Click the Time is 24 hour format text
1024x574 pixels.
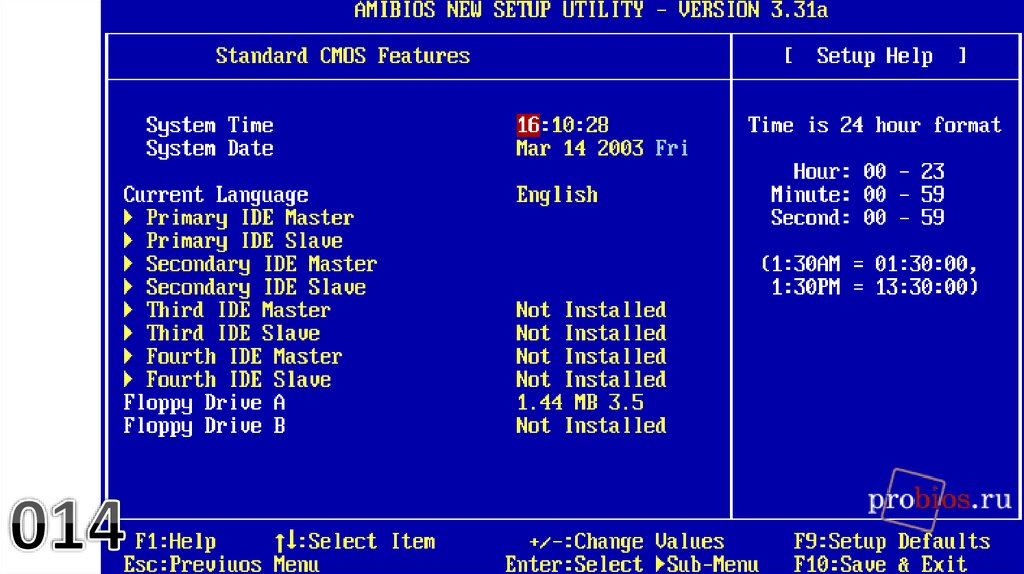click(x=874, y=125)
